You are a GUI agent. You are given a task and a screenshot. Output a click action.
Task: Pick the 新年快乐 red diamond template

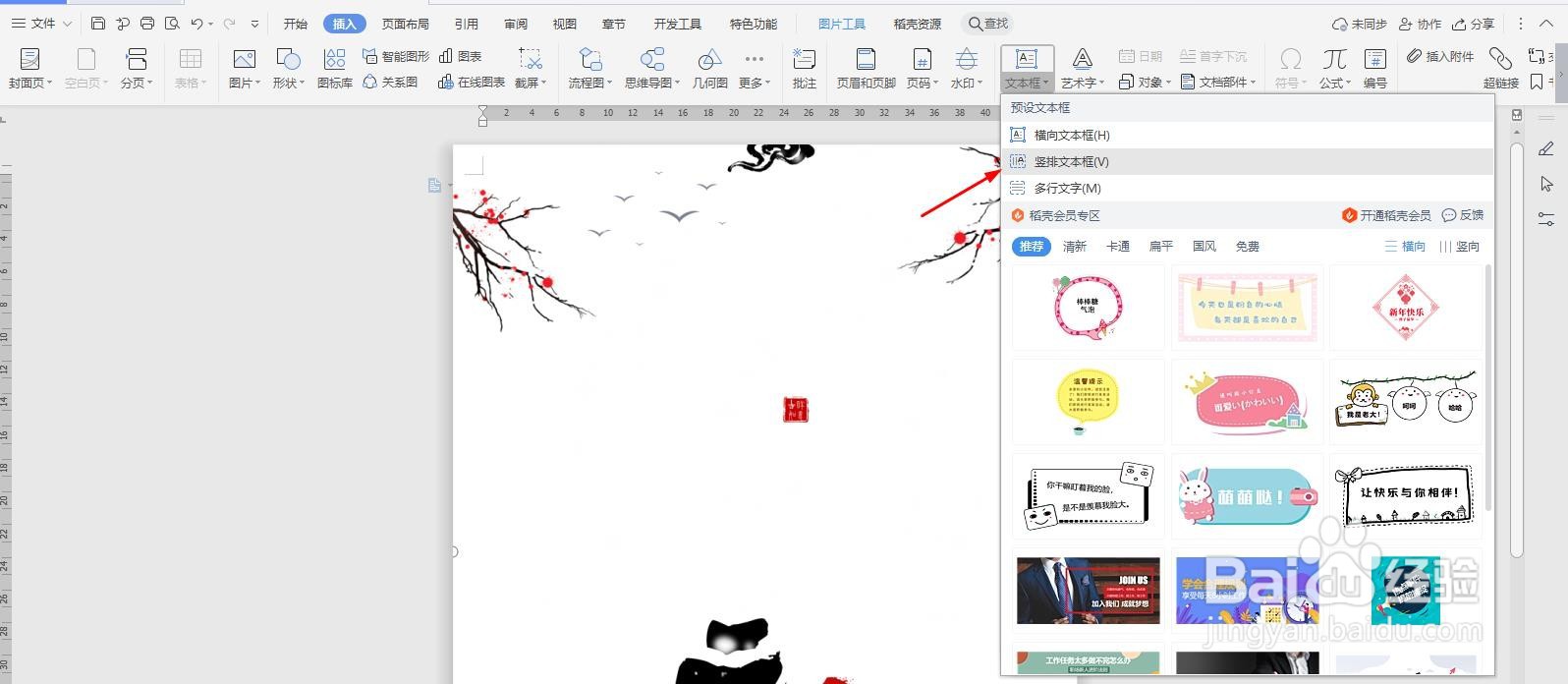tap(1405, 308)
